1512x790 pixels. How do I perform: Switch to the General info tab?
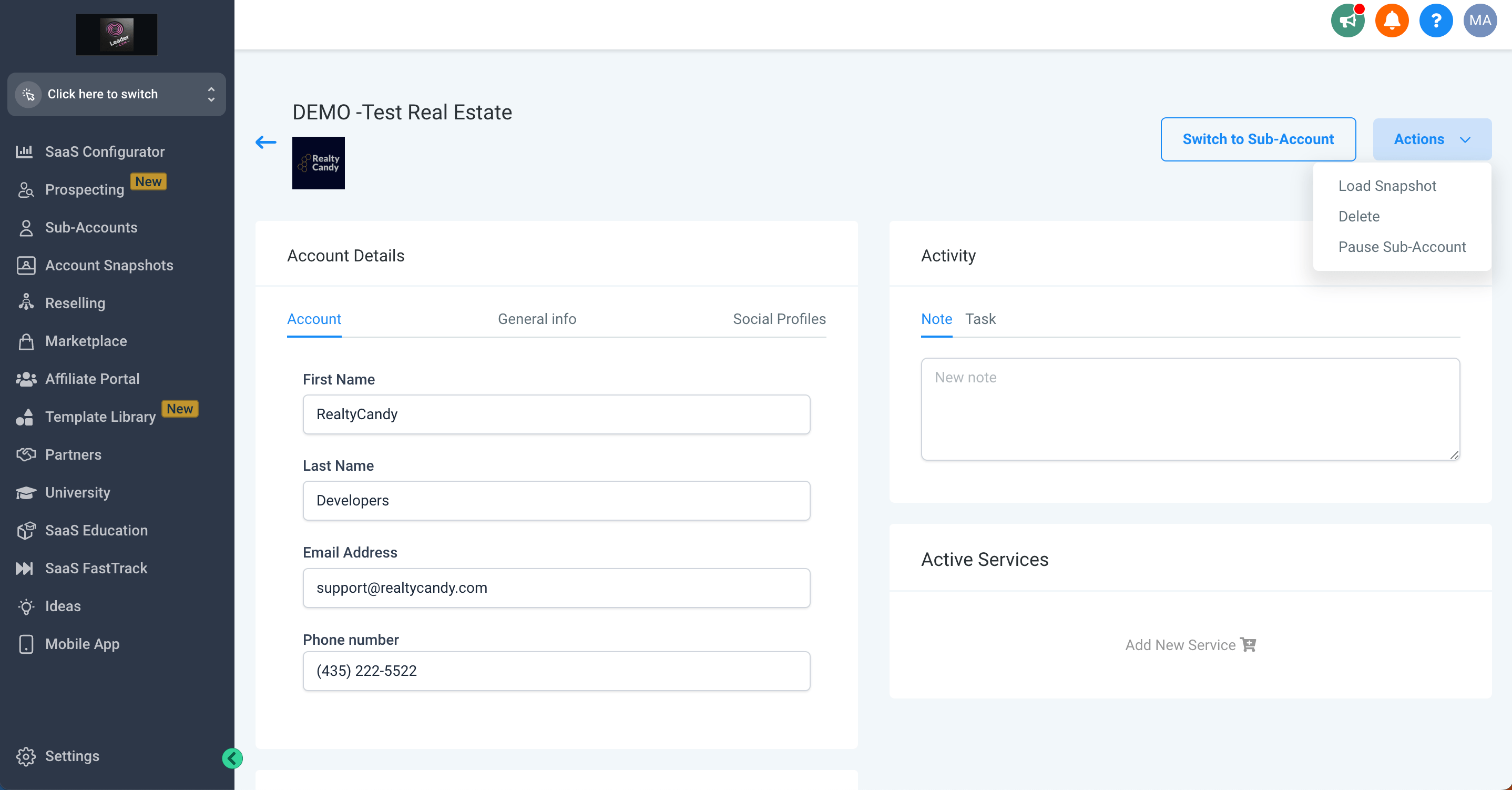coord(536,319)
